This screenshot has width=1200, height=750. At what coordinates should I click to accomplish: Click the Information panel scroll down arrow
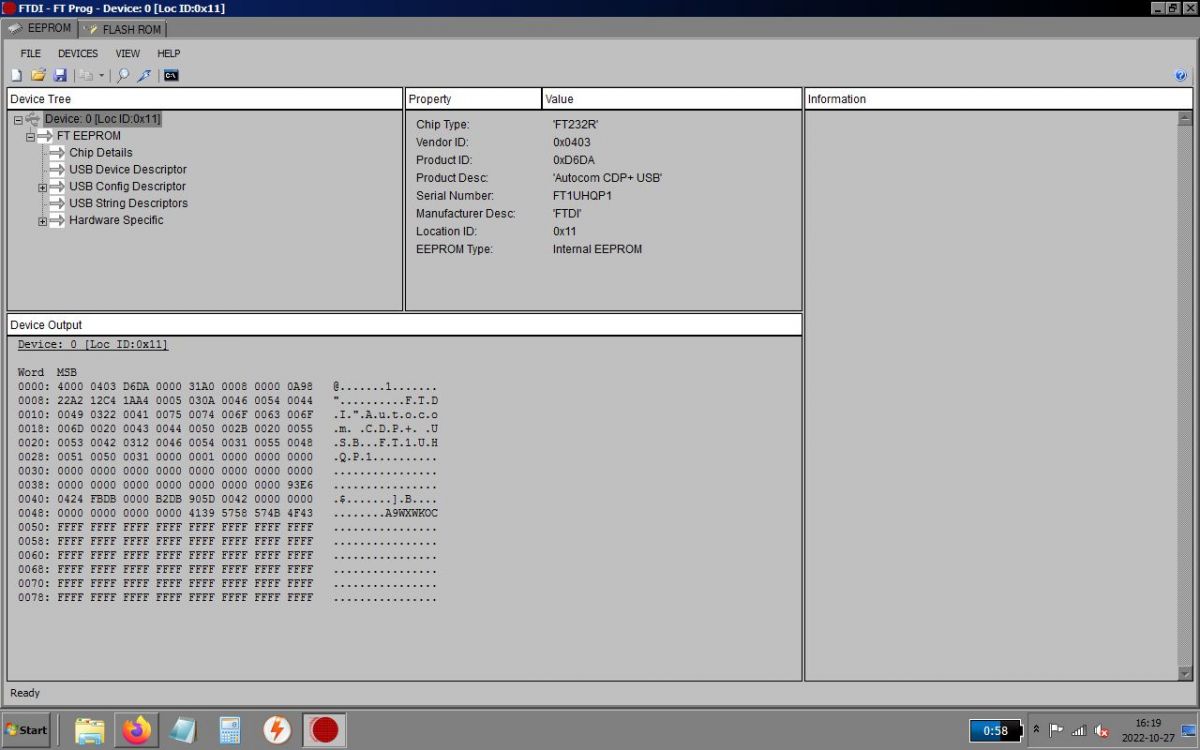tap(1185, 675)
